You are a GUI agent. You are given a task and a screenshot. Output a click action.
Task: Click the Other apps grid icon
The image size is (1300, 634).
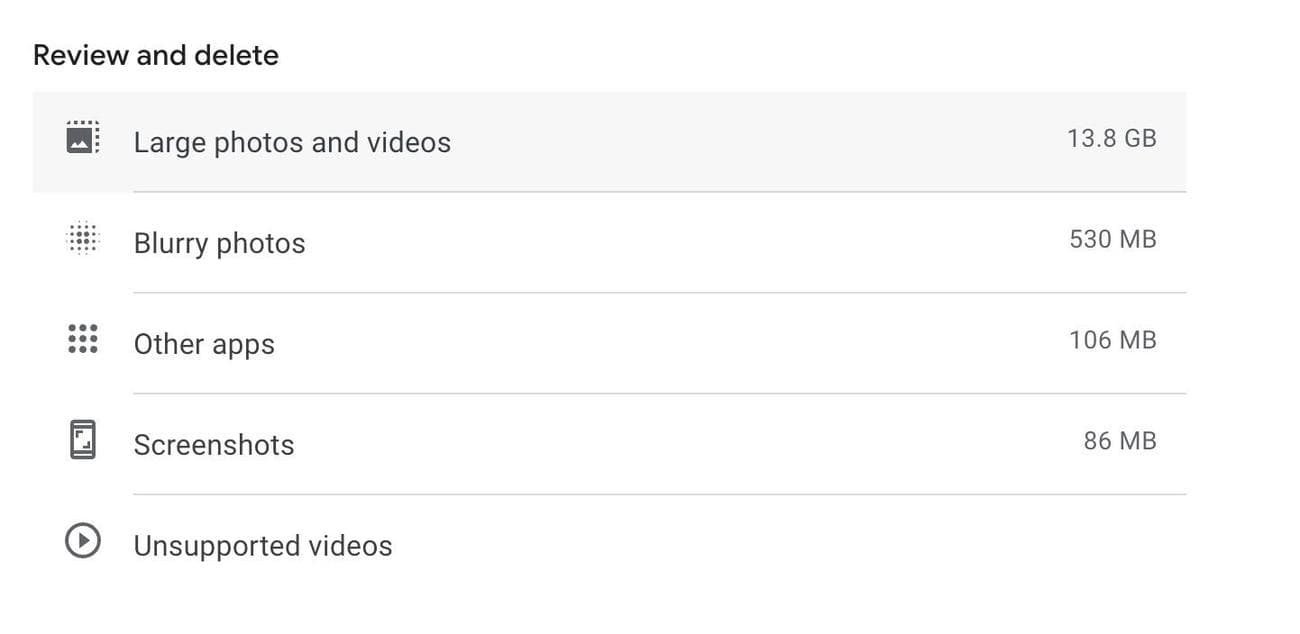pos(82,339)
